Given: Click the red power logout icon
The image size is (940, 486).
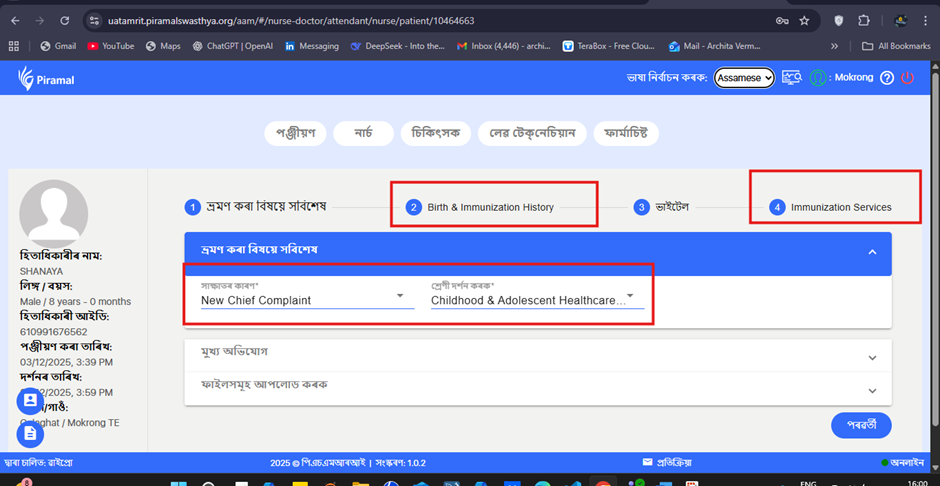Looking at the screenshot, I should click(907, 78).
